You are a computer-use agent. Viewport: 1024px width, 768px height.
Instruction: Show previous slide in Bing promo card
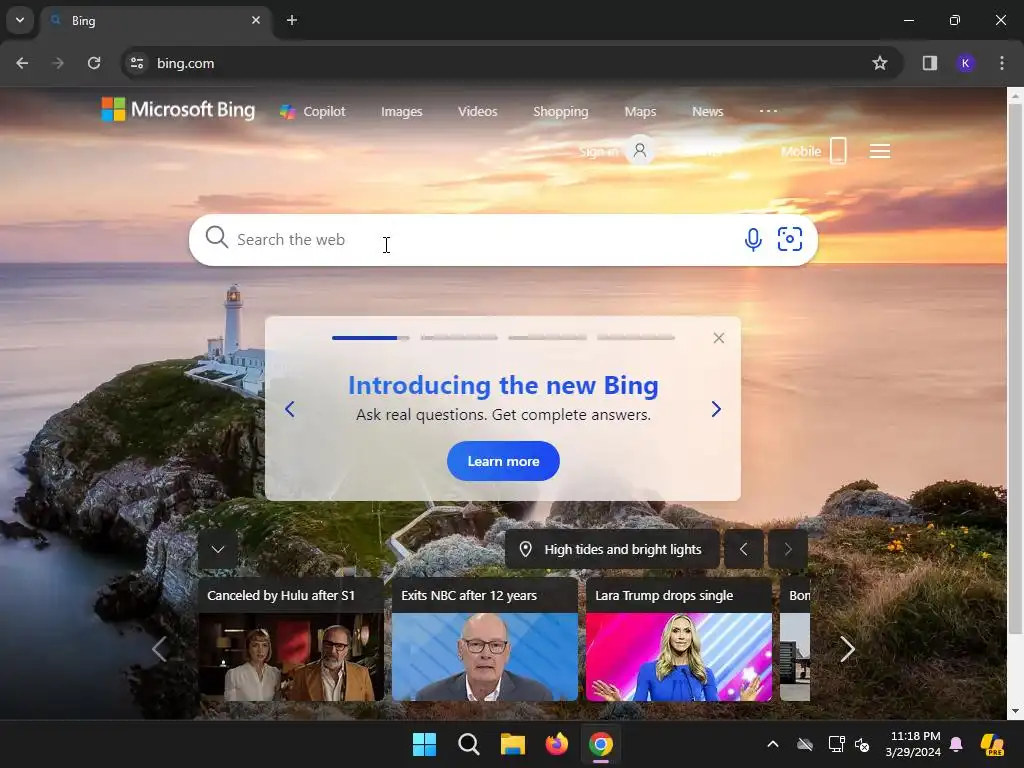[x=290, y=409]
